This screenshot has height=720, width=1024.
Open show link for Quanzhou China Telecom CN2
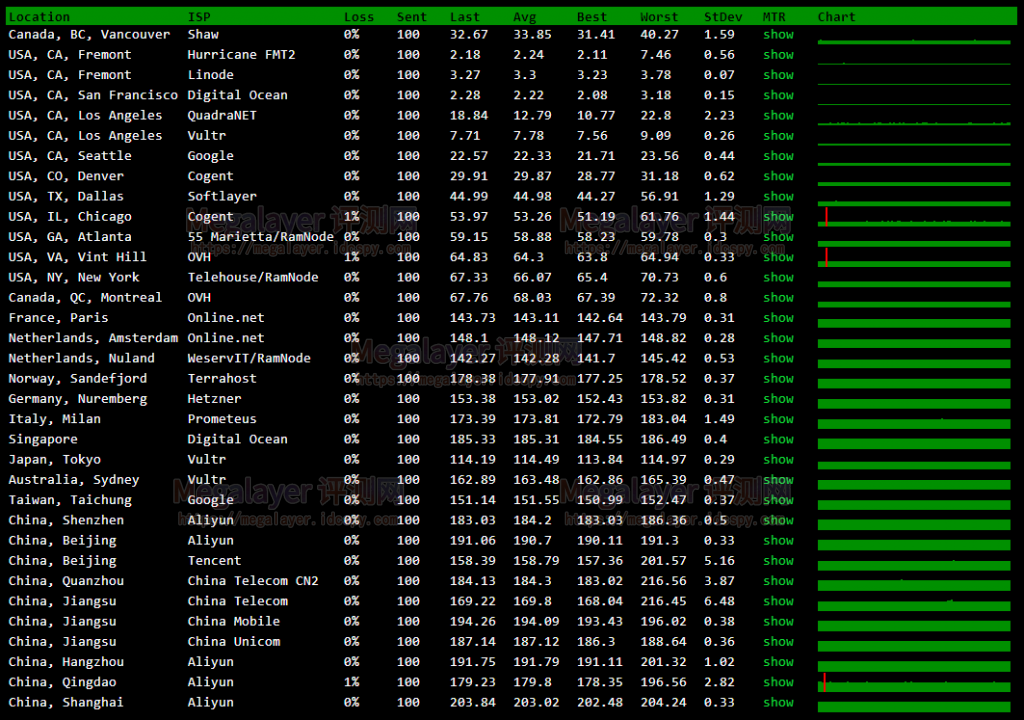point(778,581)
